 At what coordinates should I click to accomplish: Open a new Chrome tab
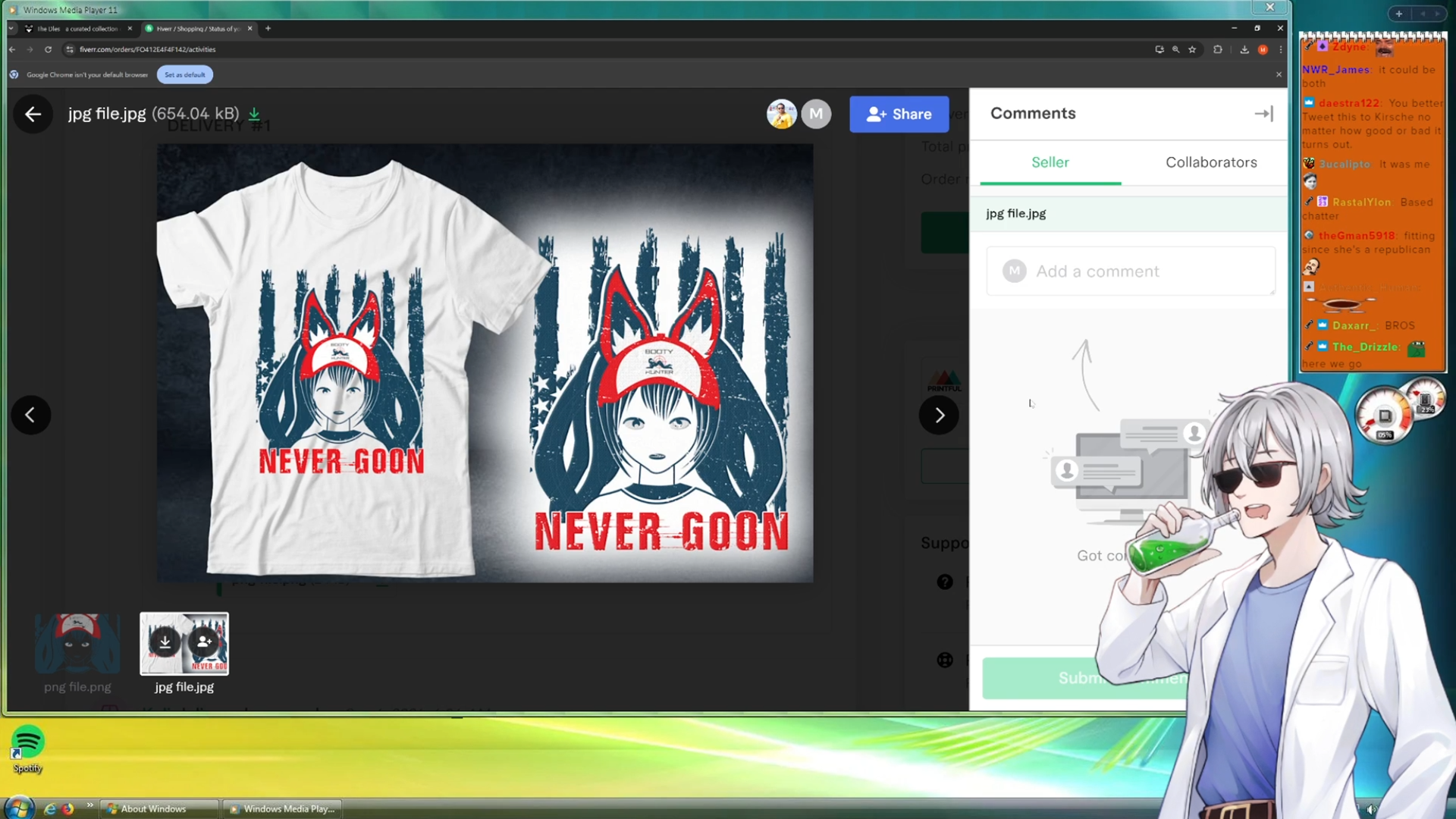[x=268, y=28]
